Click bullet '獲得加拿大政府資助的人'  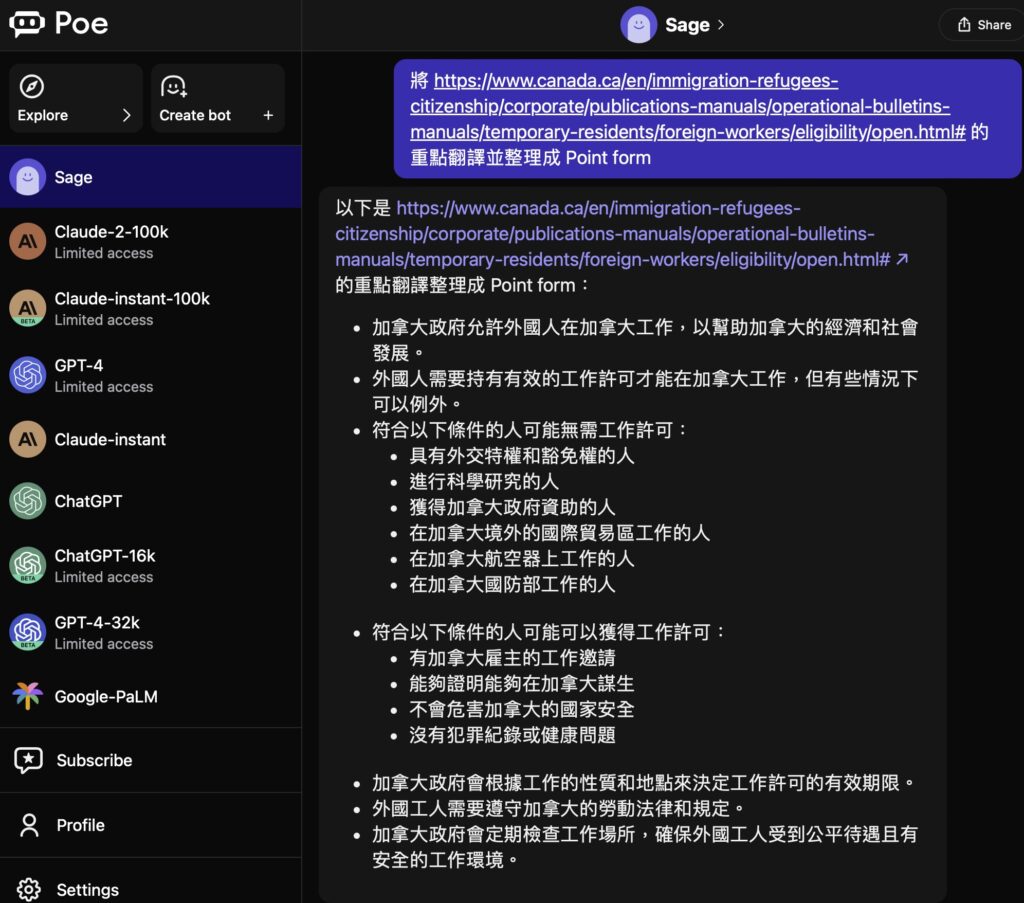click(x=512, y=507)
